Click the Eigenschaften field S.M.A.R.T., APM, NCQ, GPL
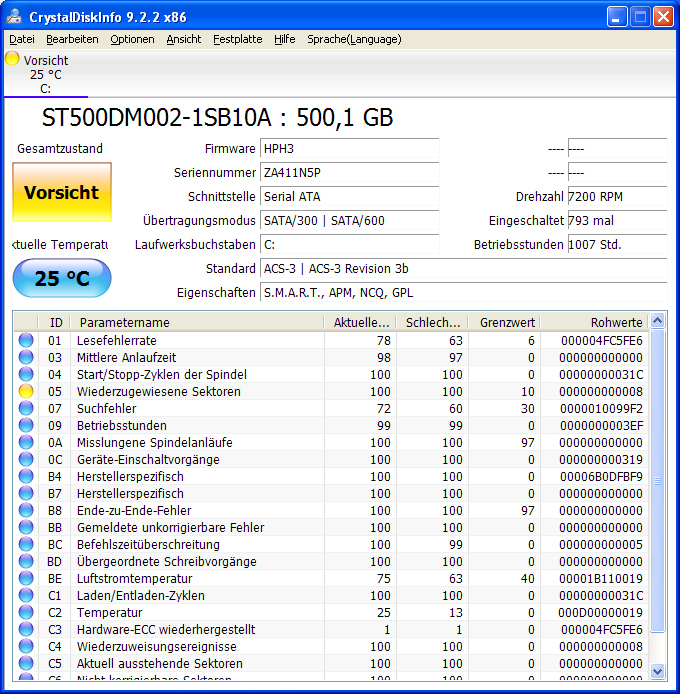 [463, 293]
